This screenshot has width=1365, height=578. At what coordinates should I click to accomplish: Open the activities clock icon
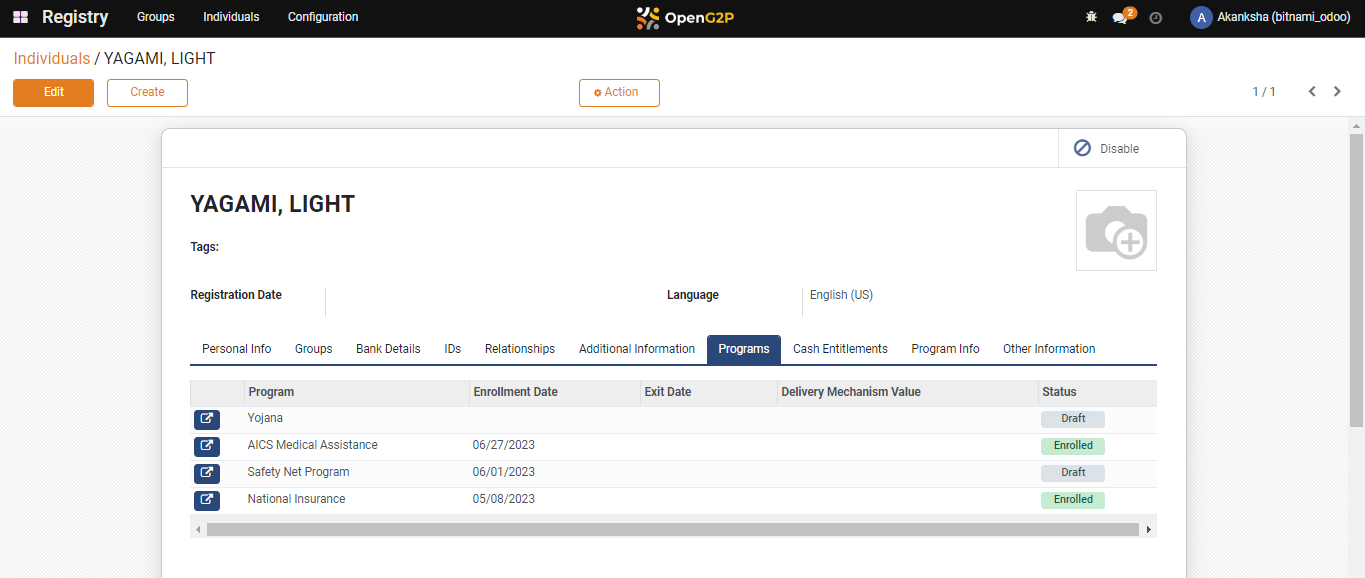coord(1156,18)
